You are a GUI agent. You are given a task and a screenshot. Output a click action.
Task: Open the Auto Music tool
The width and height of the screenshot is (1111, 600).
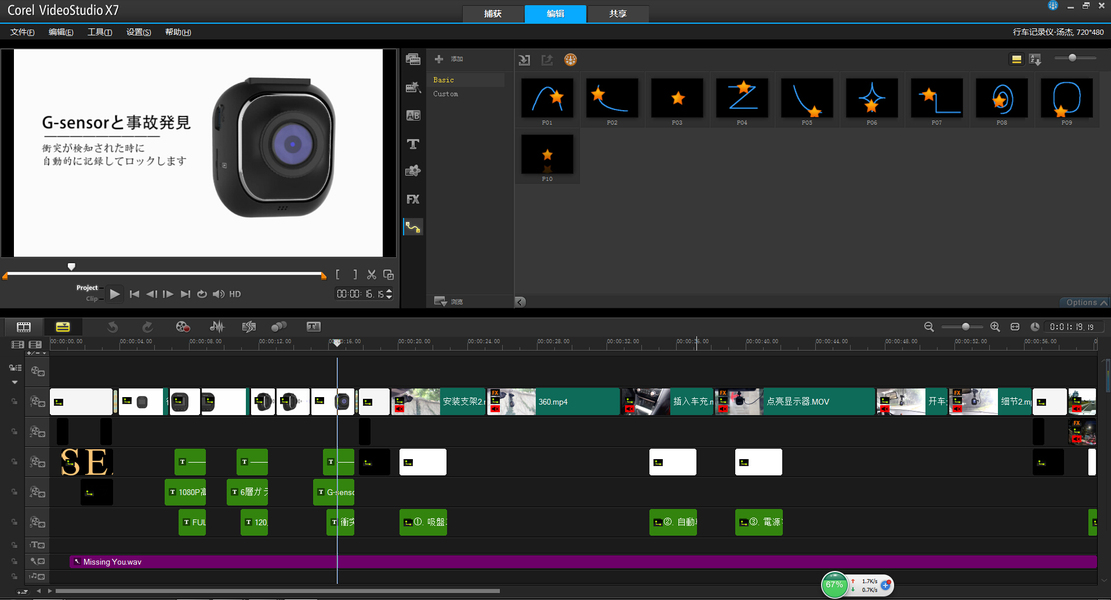(x=249, y=327)
